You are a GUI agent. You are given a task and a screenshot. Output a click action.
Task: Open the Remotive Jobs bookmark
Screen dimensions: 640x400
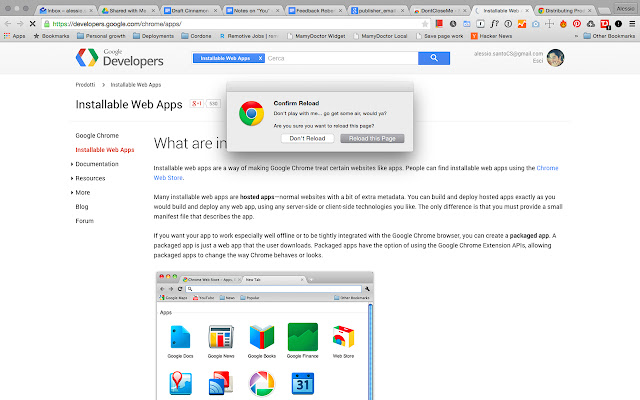click(249, 36)
